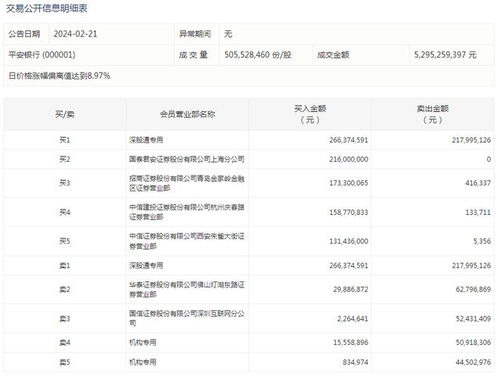
Task: Click sell amount 217,995,126 in 卖1 row
Action: click(x=471, y=266)
